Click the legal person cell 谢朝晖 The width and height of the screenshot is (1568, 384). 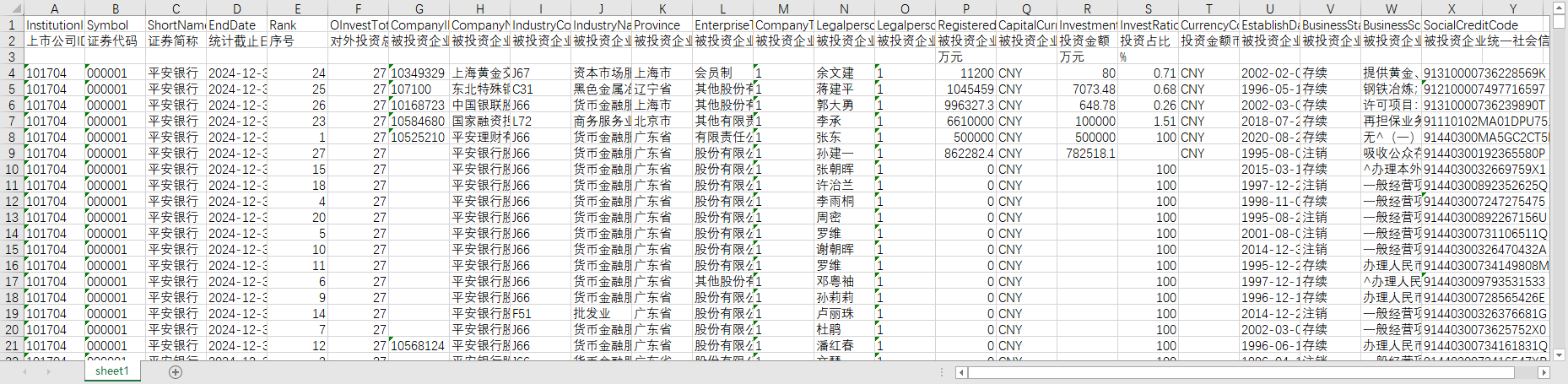point(844,250)
